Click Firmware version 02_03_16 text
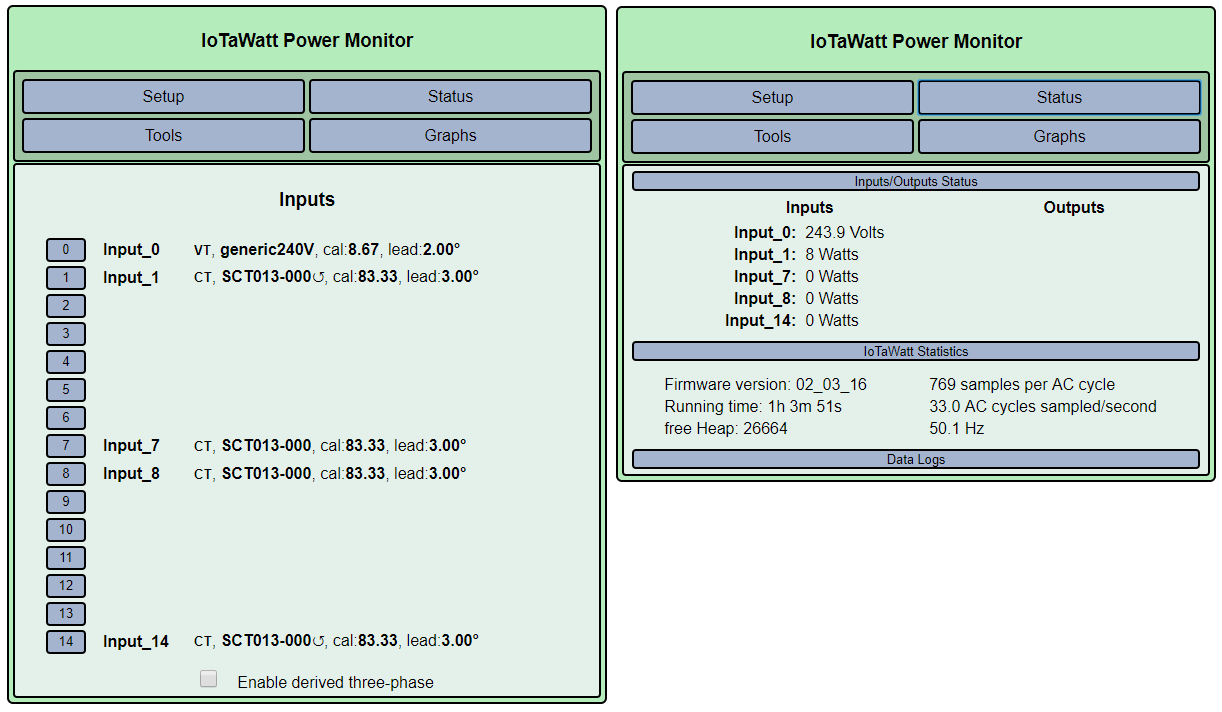Image resolution: width=1222 pixels, height=712 pixels. click(766, 385)
